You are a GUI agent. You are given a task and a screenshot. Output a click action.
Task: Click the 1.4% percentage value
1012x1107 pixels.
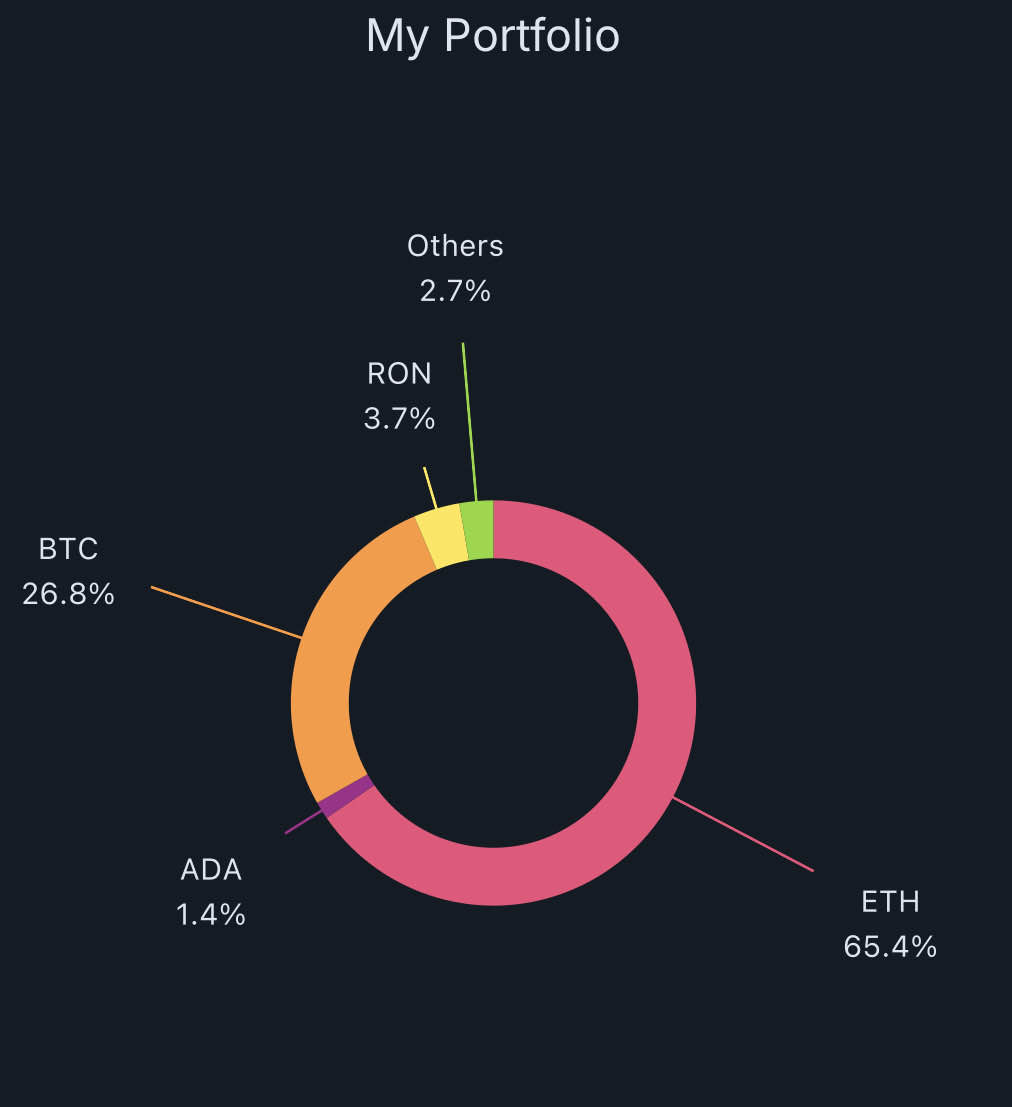pos(211,914)
